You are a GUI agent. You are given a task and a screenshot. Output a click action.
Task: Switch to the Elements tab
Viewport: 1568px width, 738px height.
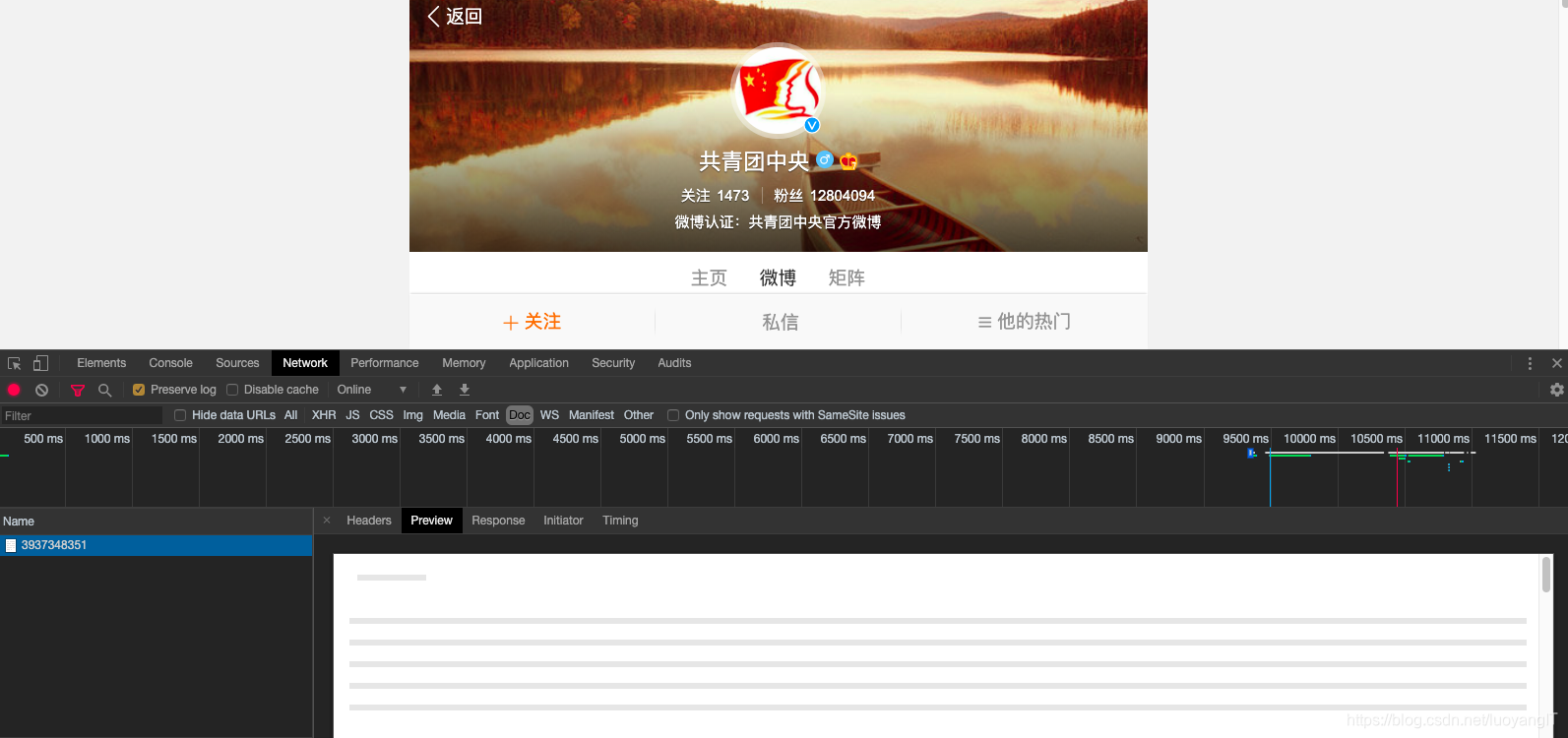101,363
